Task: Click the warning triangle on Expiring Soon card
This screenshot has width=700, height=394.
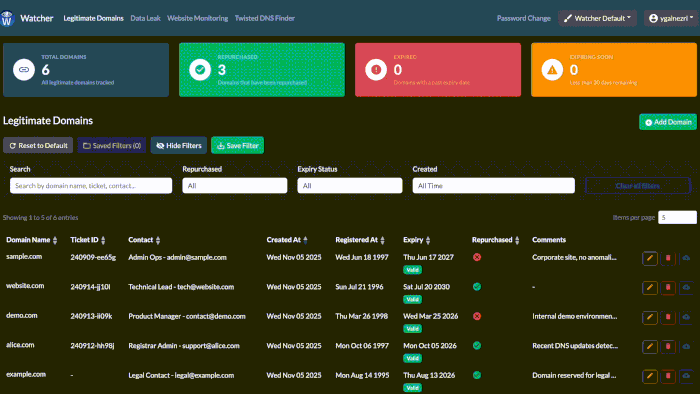Action: (x=552, y=70)
